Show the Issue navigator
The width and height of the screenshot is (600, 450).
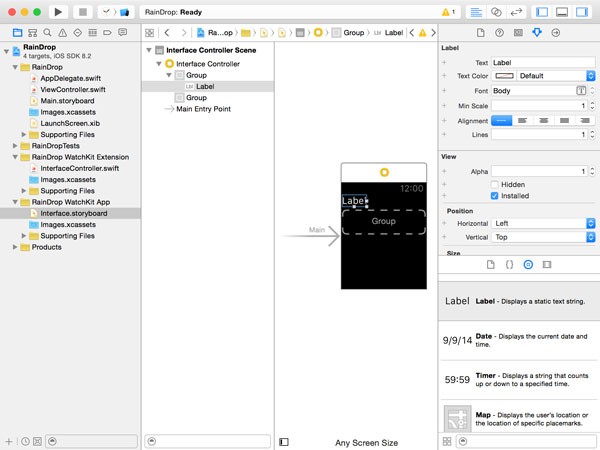[x=62, y=33]
